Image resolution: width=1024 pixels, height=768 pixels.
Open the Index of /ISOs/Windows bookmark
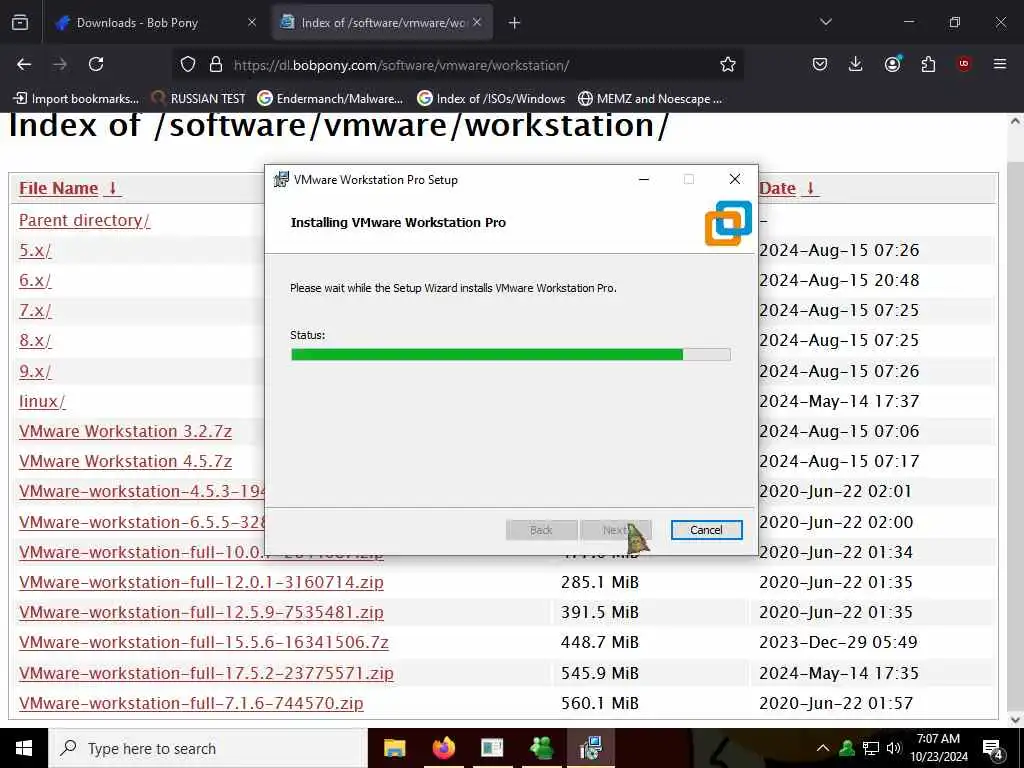pos(491,99)
